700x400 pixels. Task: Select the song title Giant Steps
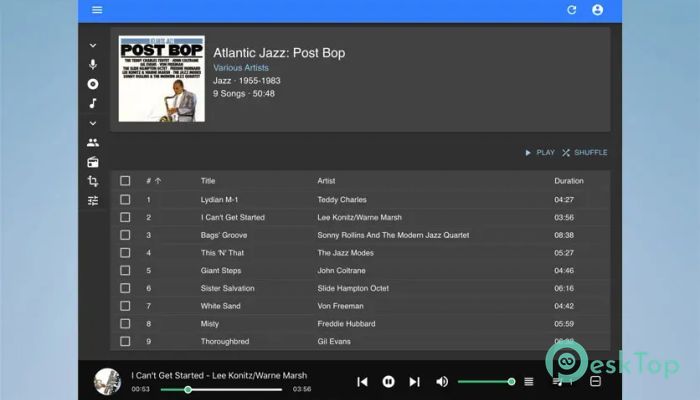pyautogui.click(x=221, y=271)
